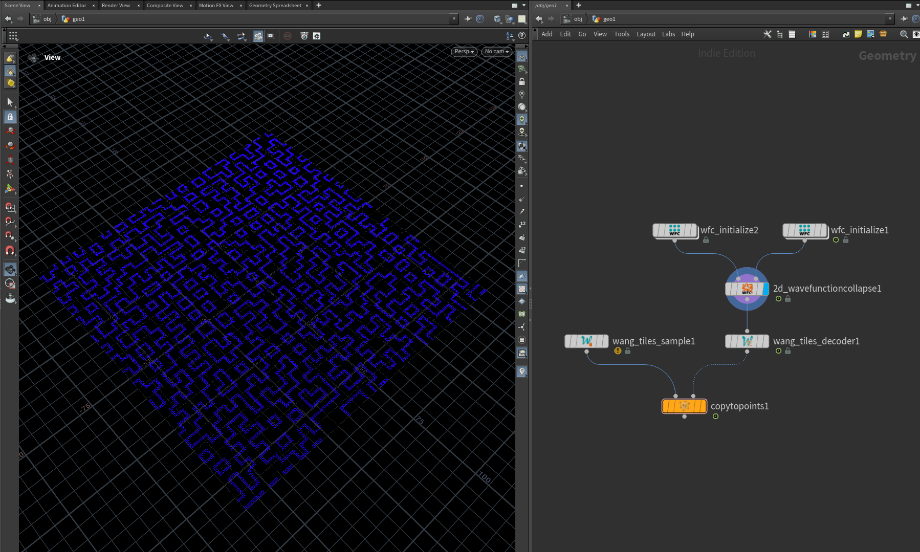The height and width of the screenshot is (552, 920).
Task: Toggle the lock badge under wfc_initialize2
Action: click(706, 241)
